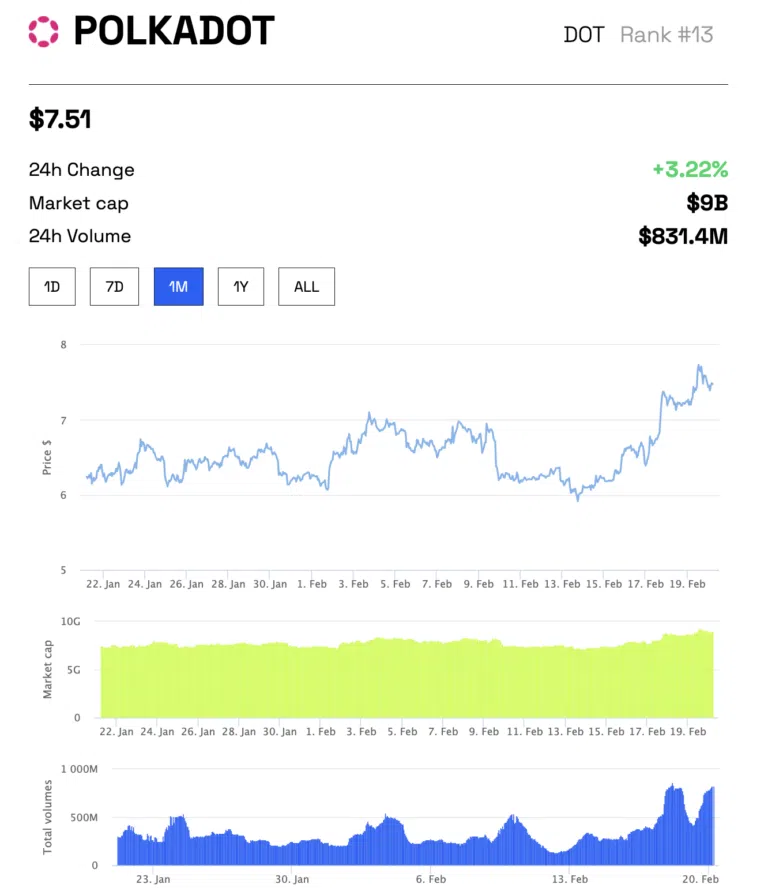Click the Polkadot logo icon
The height and width of the screenshot is (888, 768).
coord(44,32)
